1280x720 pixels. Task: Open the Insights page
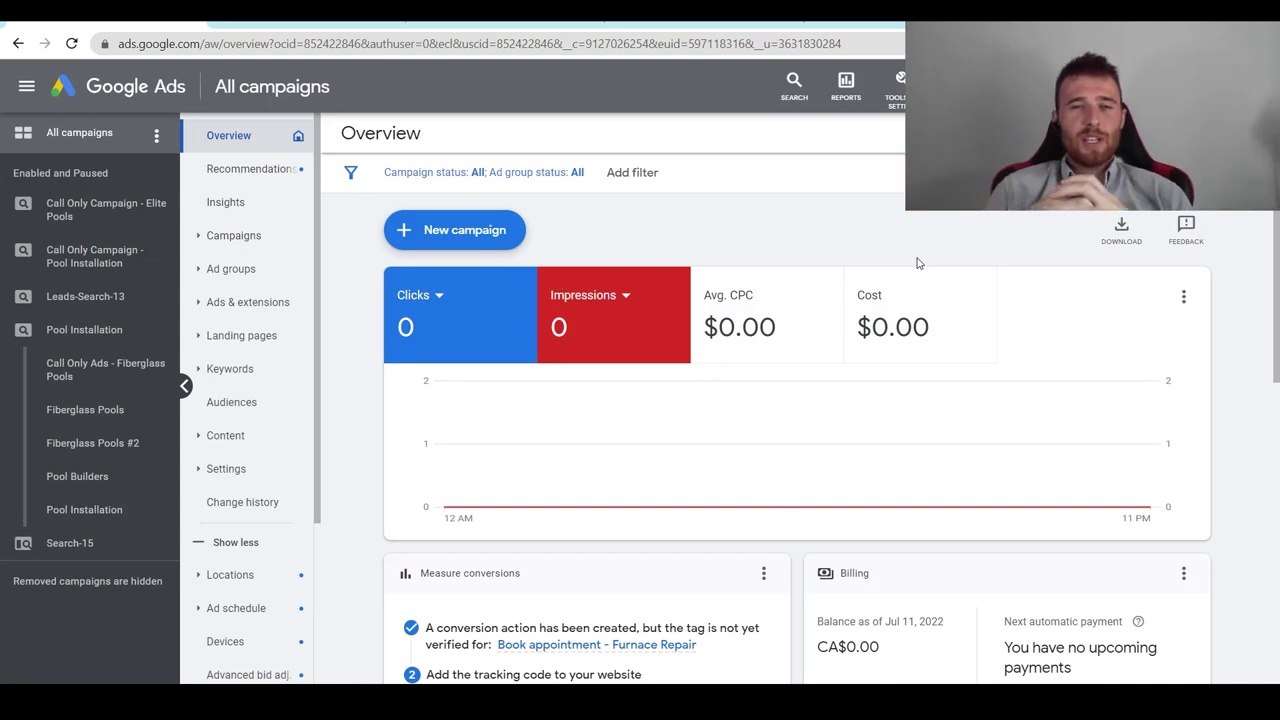click(225, 202)
